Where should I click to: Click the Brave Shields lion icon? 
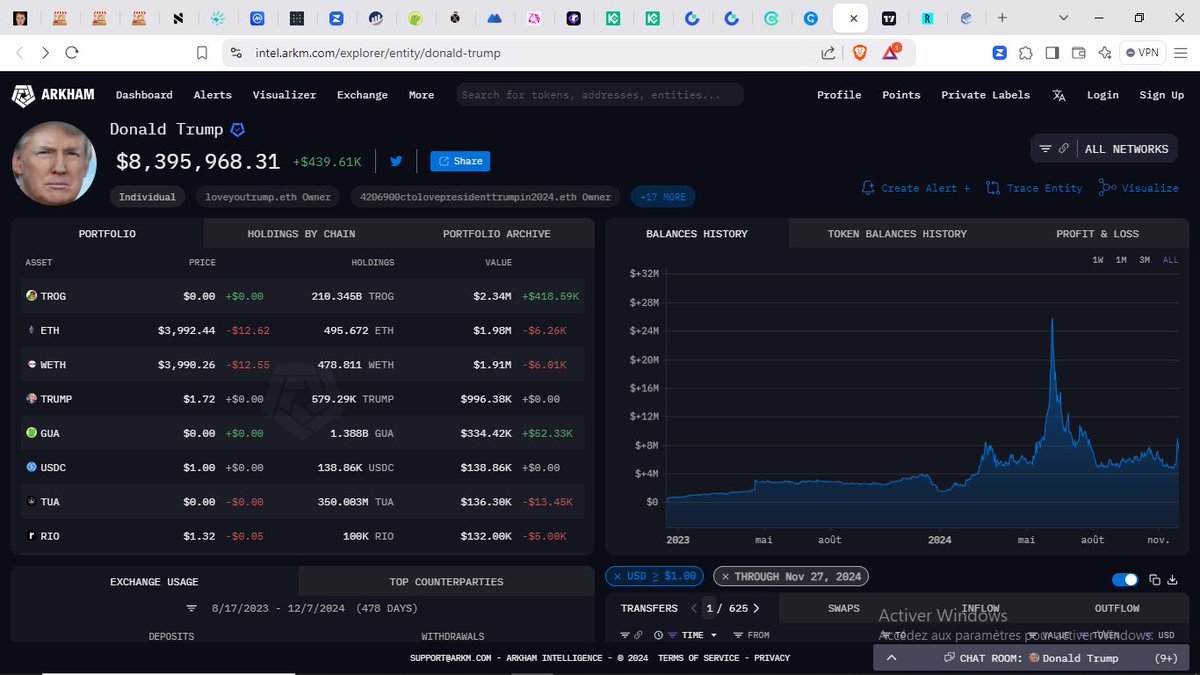859,52
